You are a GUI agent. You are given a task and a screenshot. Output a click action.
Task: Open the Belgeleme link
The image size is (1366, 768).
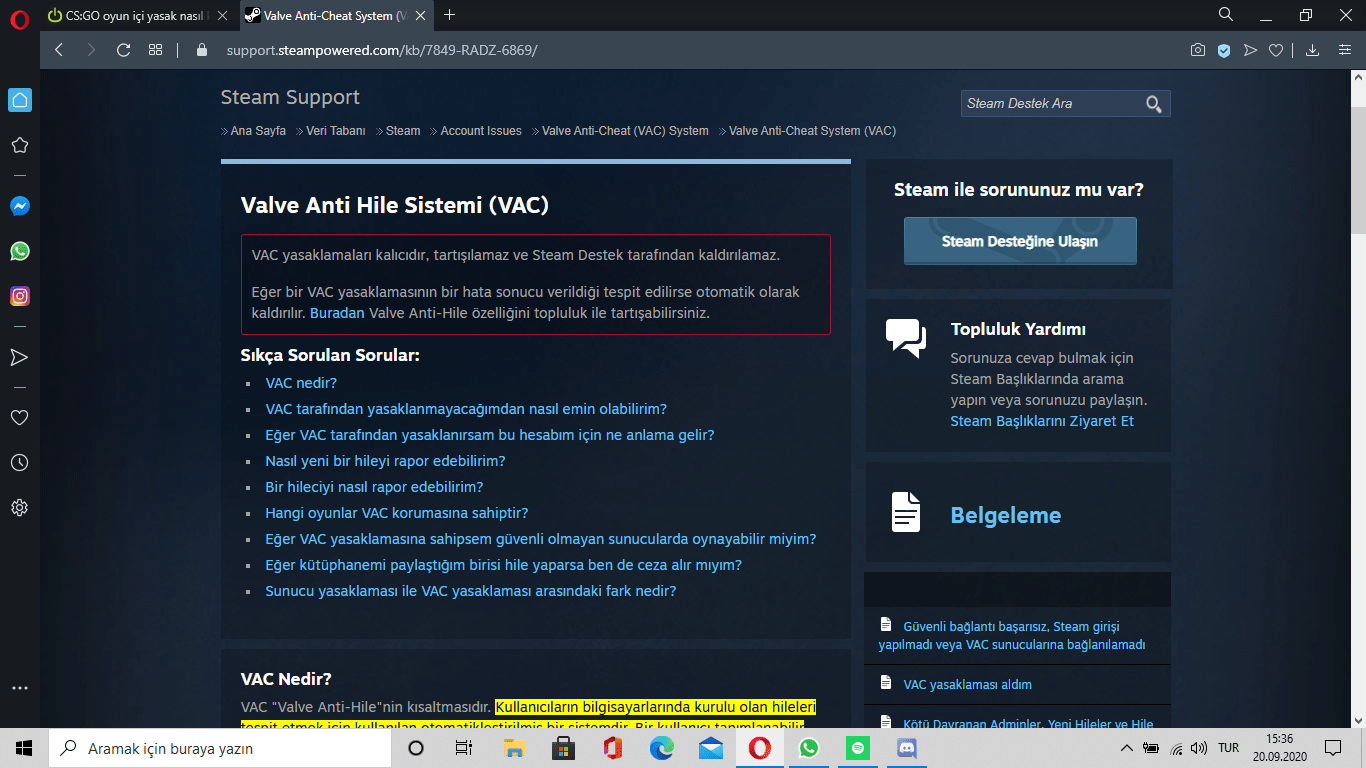coord(1006,515)
